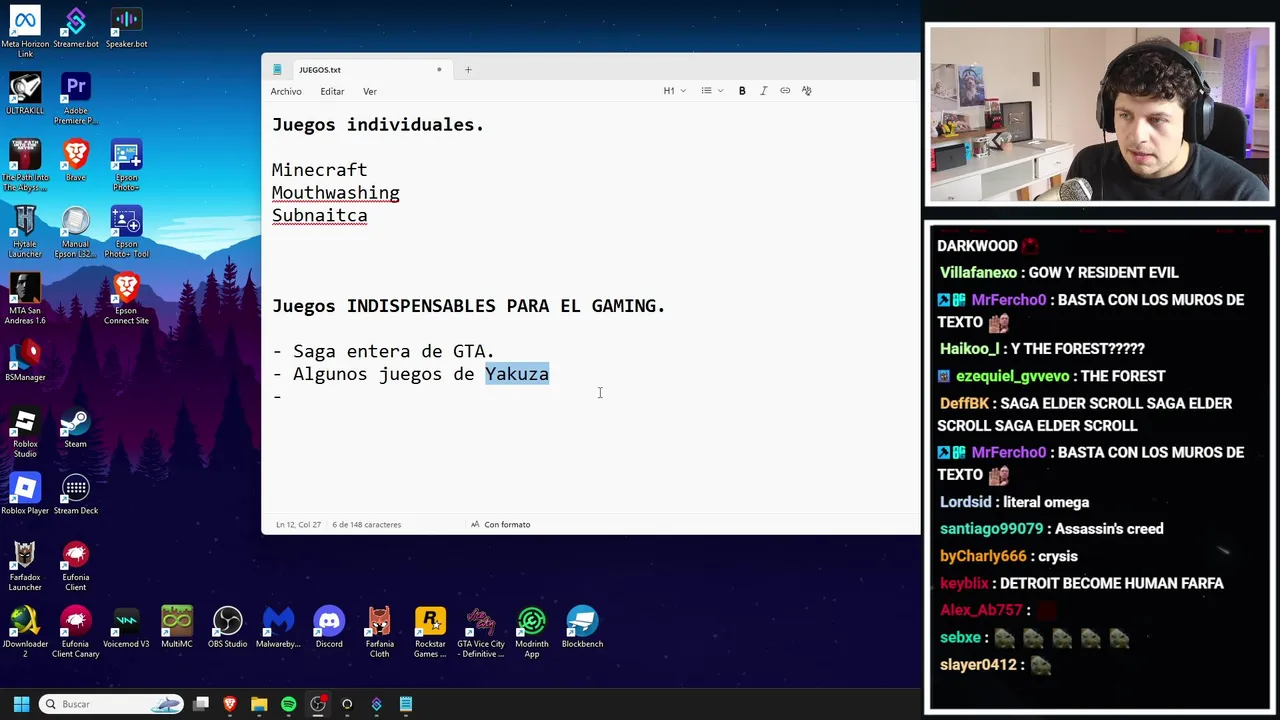Viewport: 1280px width, 720px height.
Task: Select Blockbench desktop icon
Action: pos(582,627)
